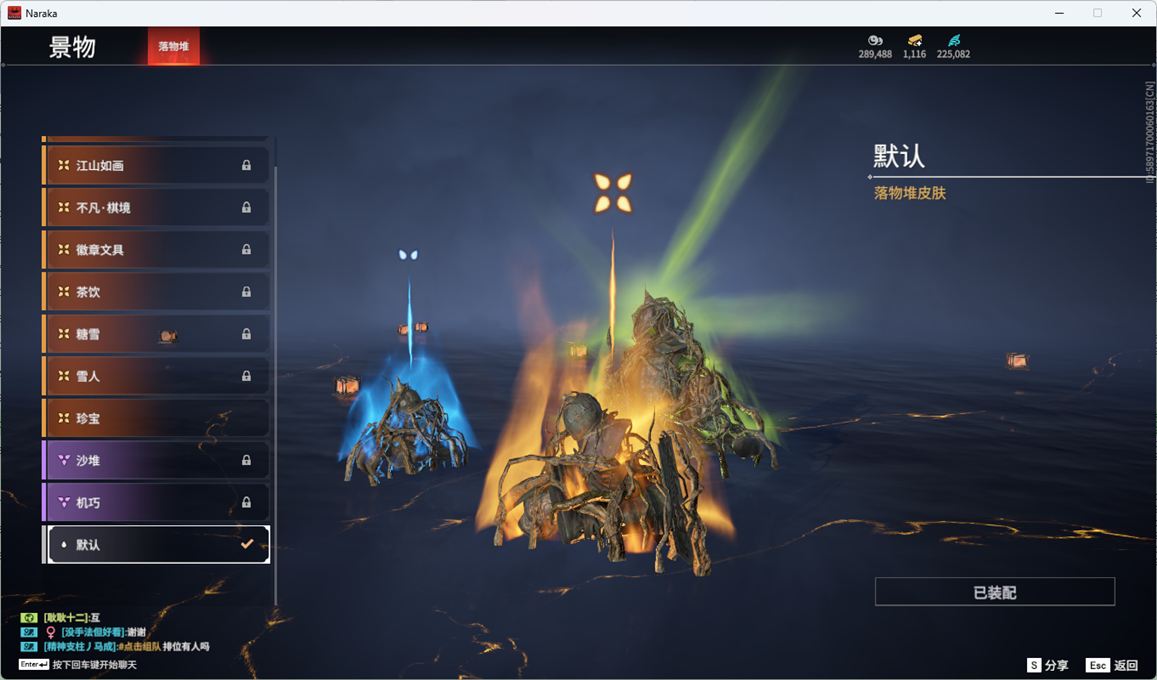Click the S 分享 share button

click(x=1047, y=665)
